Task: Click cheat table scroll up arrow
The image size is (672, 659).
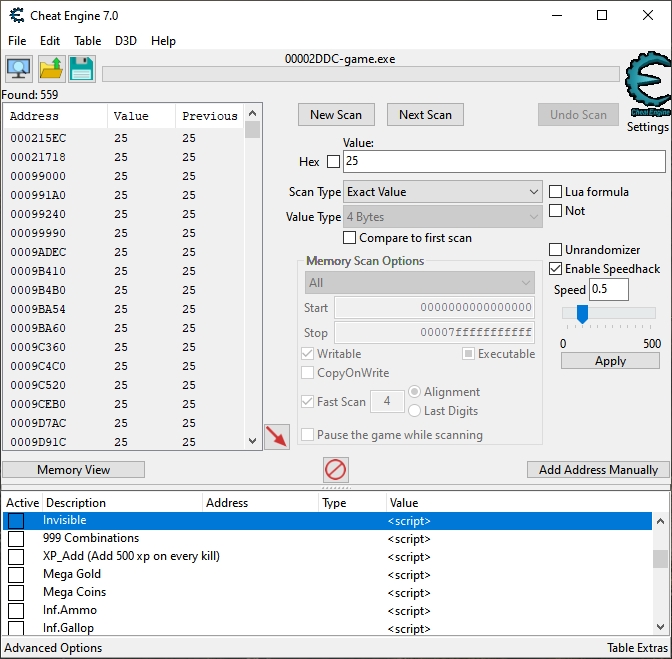Action: [660, 521]
